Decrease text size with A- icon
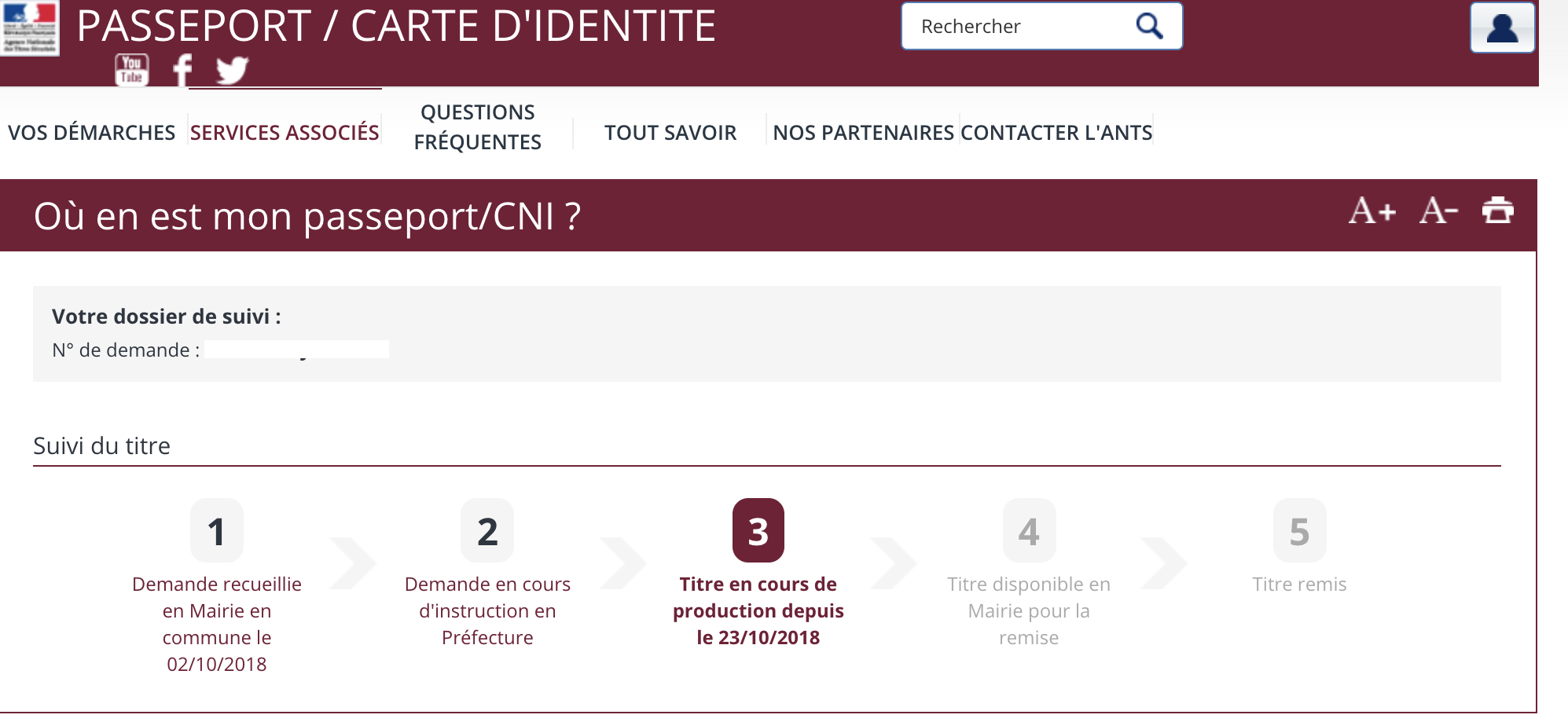Image resolution: width=1568 pixels, height=722 pixels. tap(1438, 211)
